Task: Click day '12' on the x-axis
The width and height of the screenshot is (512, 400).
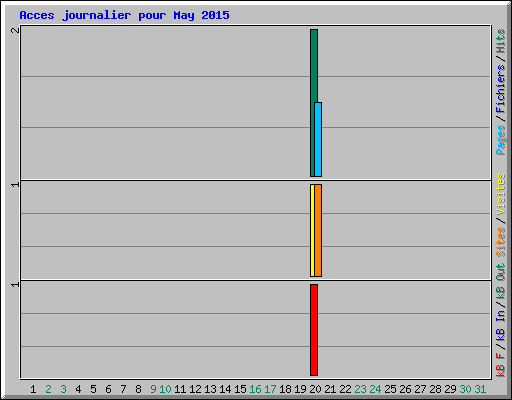Action: pos(195,389)
